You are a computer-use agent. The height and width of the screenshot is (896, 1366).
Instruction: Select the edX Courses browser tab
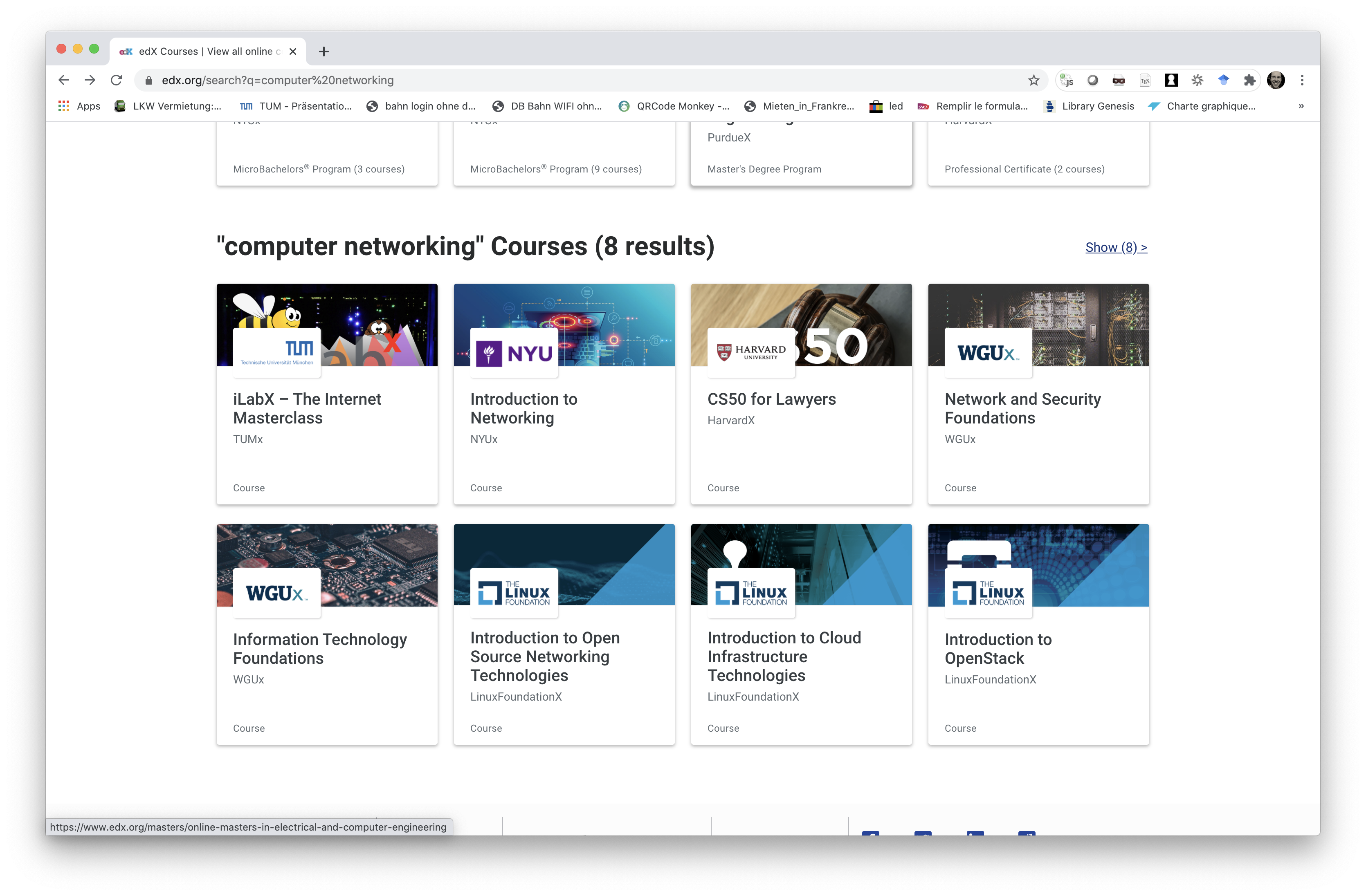point(207,52)
